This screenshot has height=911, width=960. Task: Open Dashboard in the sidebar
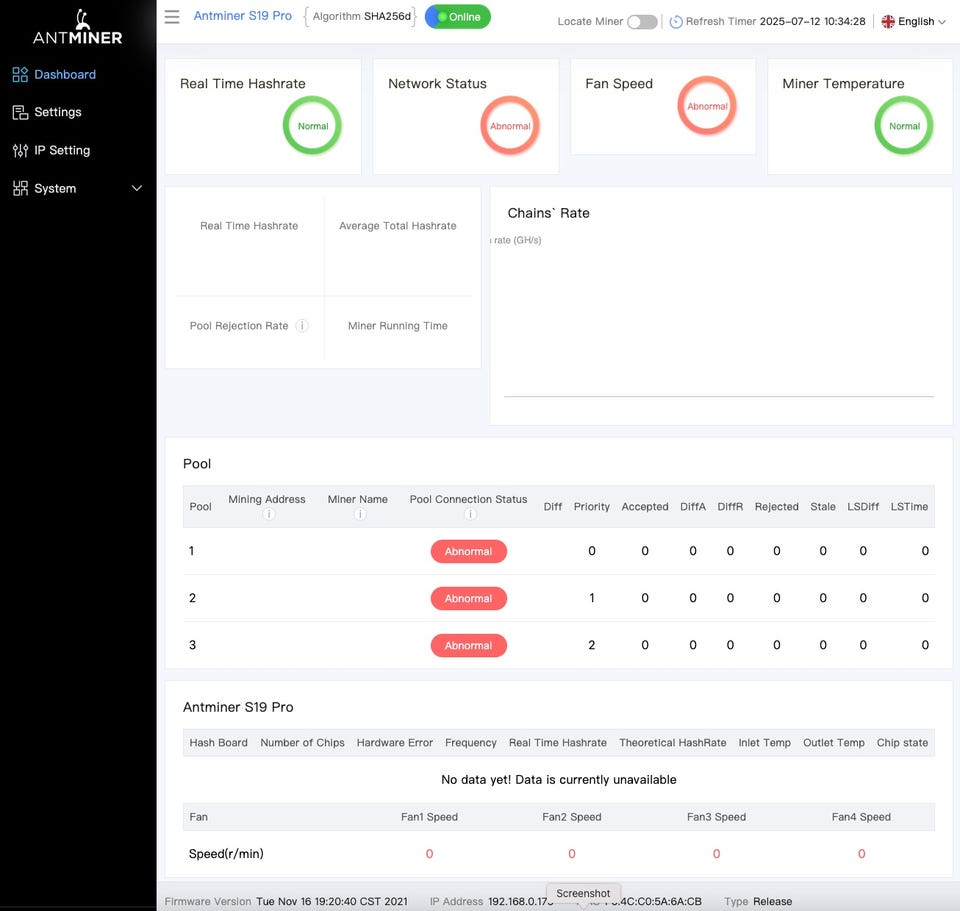(65, 74)
